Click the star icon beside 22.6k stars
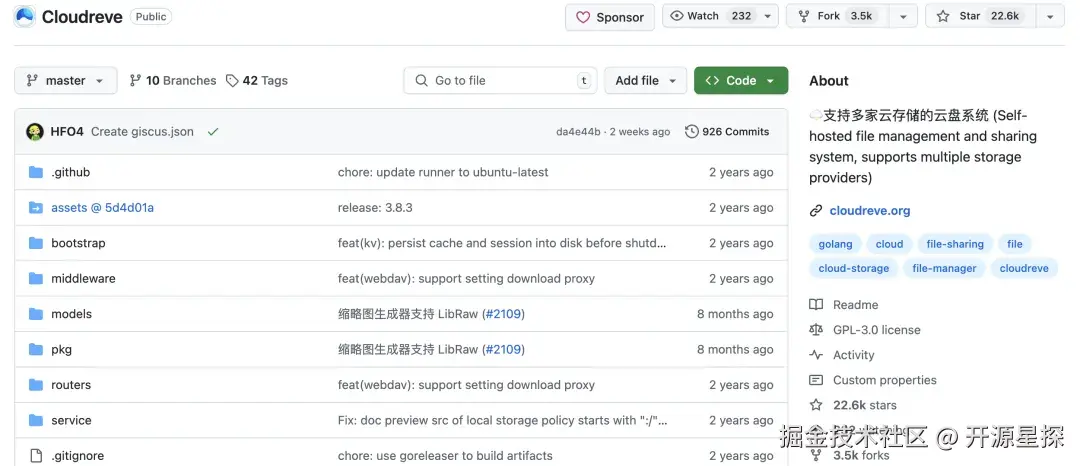The width and height of the screenshot is (1080, 466). (x=816, y=405)
